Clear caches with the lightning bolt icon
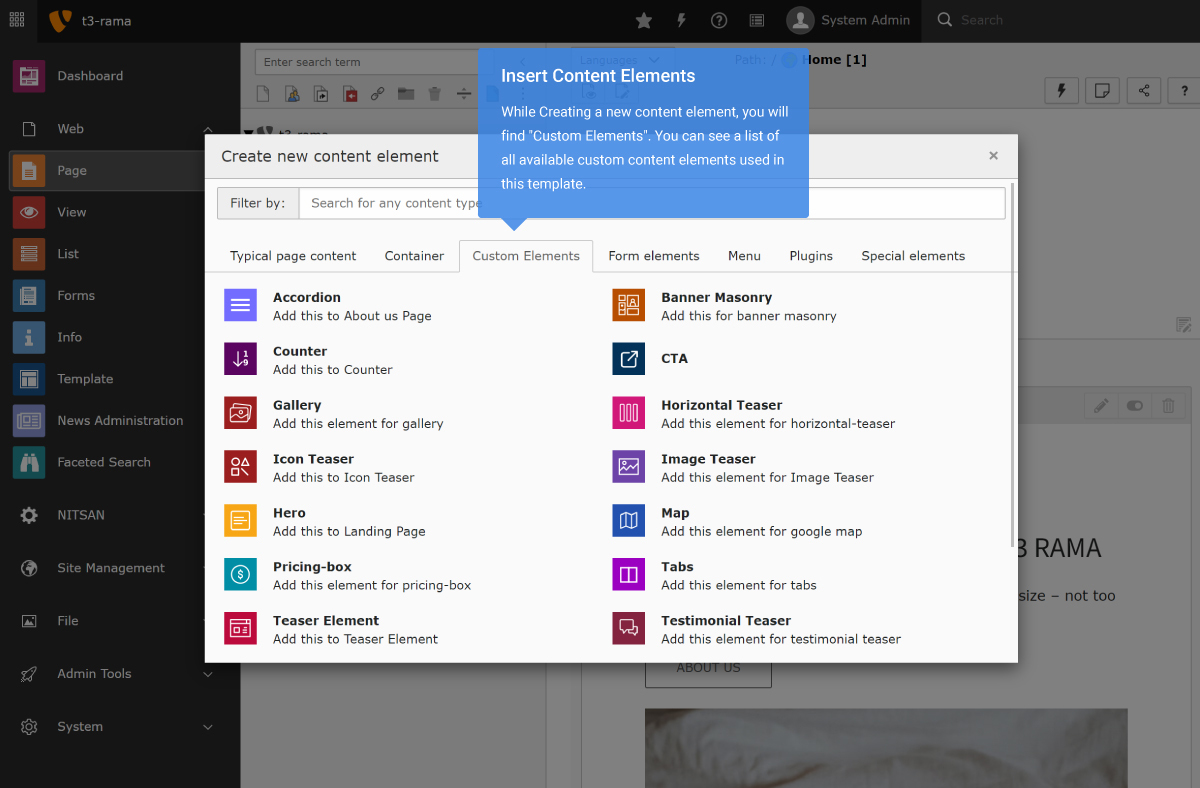1200x788 pixels. click(x=681, y=20)
